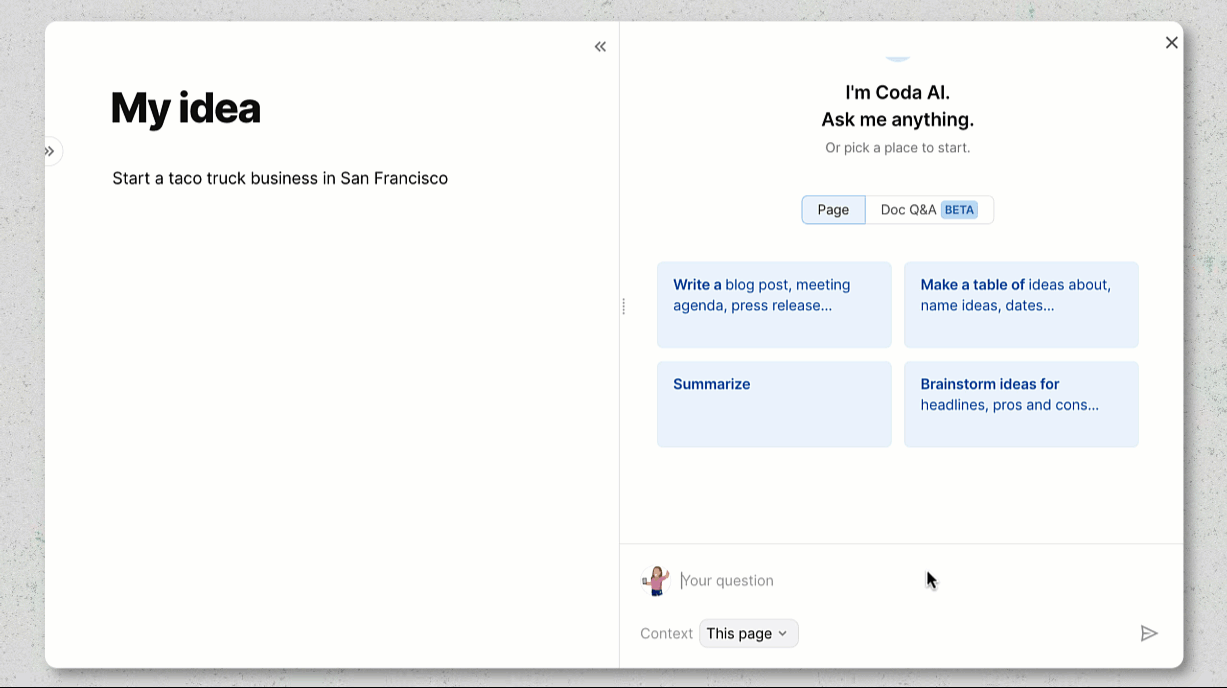This screenshot has width=1227, height=688.
Task: Click the 'My idea' page title
Action: click(x=186, y=108)
